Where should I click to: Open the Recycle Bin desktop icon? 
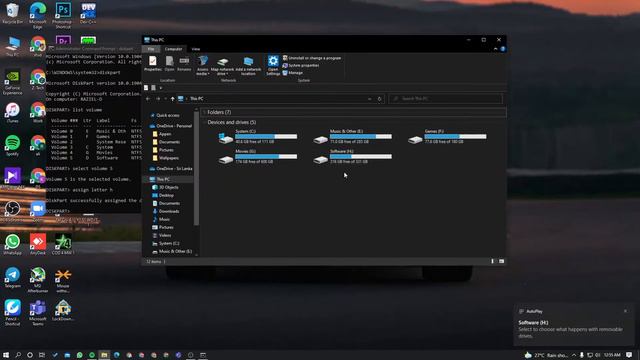(x=12, y=13)
